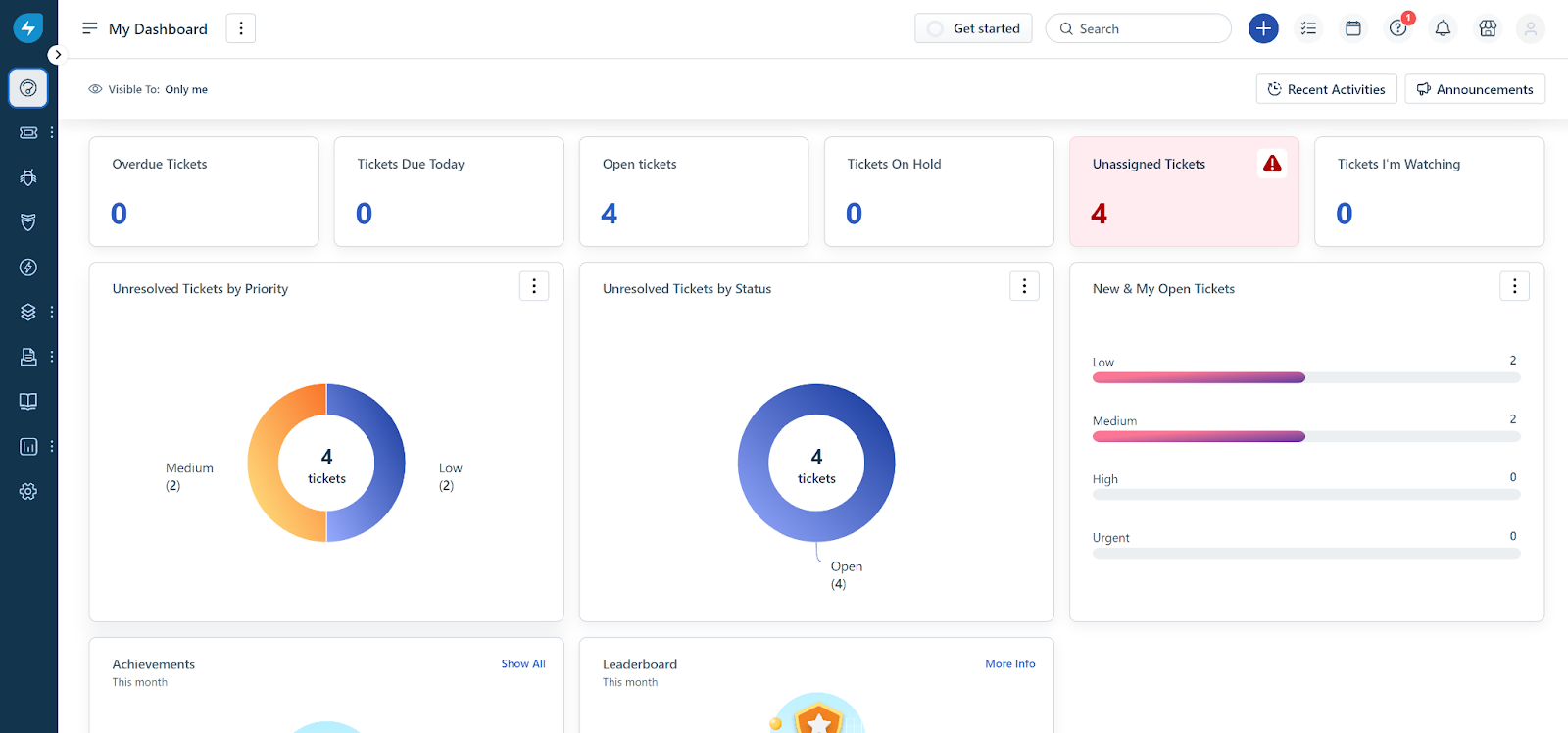Expand the sidebar with the arrow chevron
The width and height of the screenshot is (1568, 733).
coord(58,55)
